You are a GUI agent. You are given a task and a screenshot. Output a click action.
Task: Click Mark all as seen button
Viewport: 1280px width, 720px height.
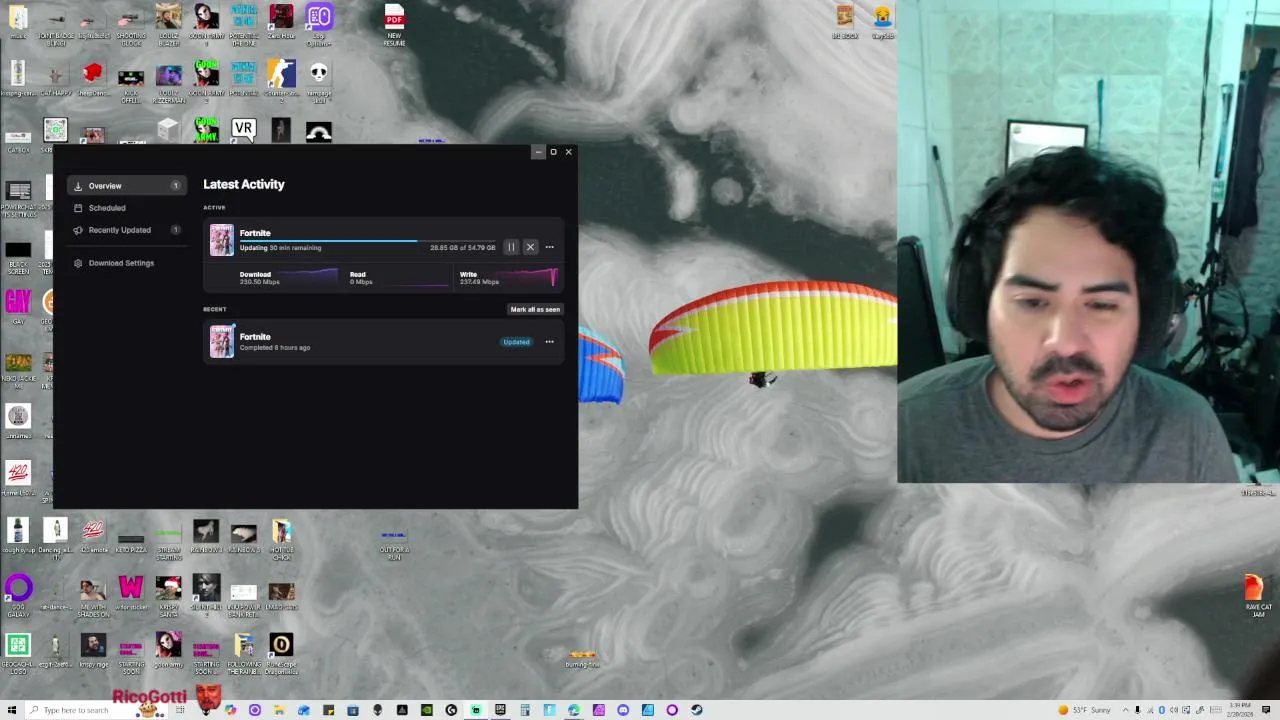tap(535, 309)
